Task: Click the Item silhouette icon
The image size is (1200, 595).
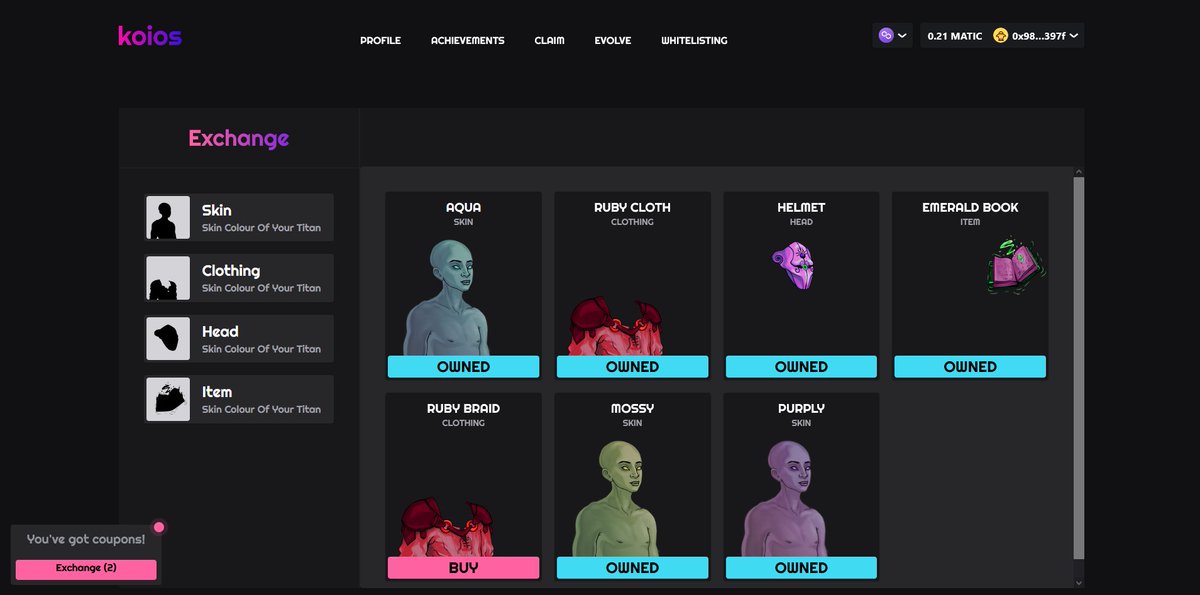Action: (x=168, y=399)
